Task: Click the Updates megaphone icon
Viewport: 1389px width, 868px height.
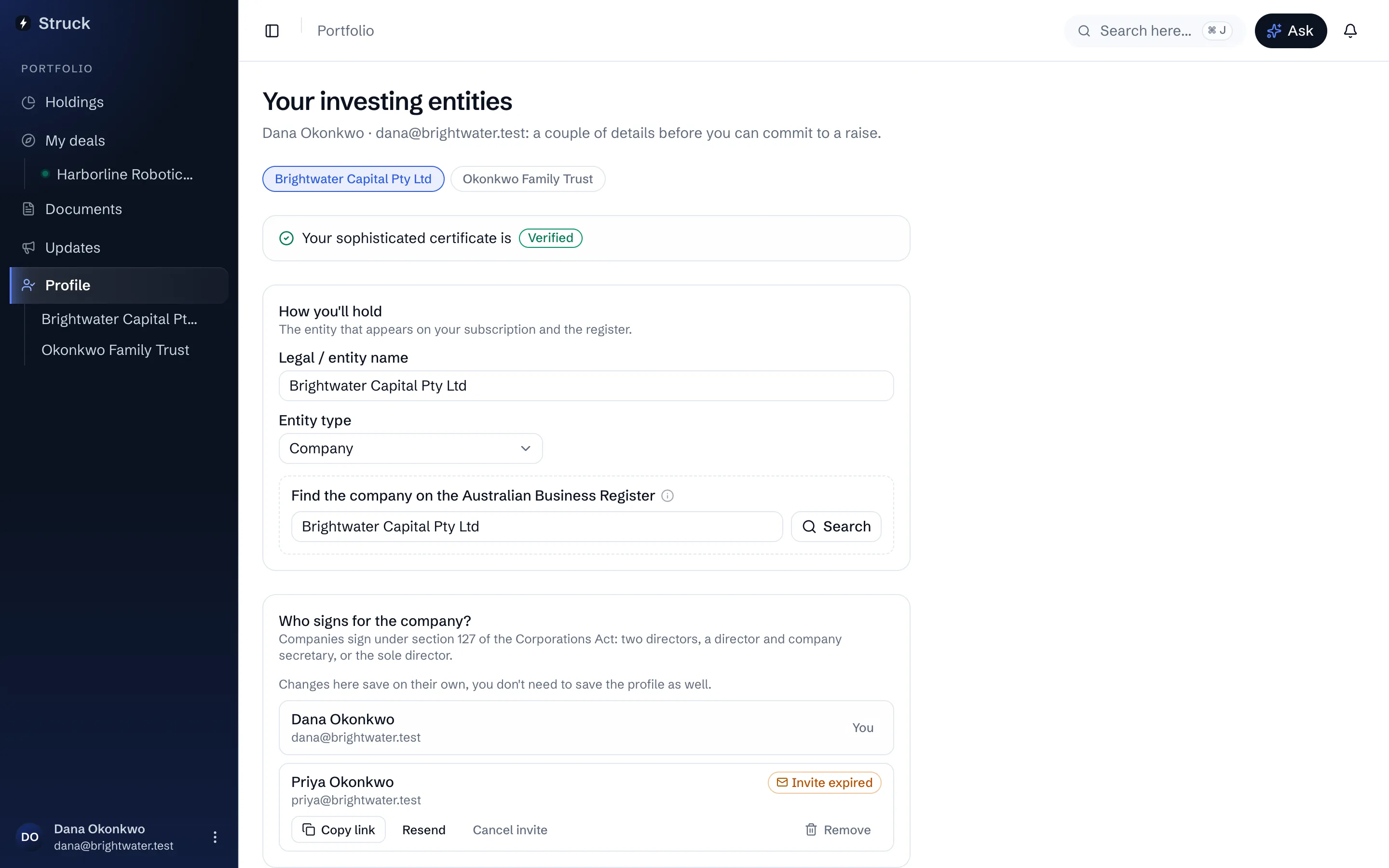Action: pyautogui.click(x=28, y=247)
